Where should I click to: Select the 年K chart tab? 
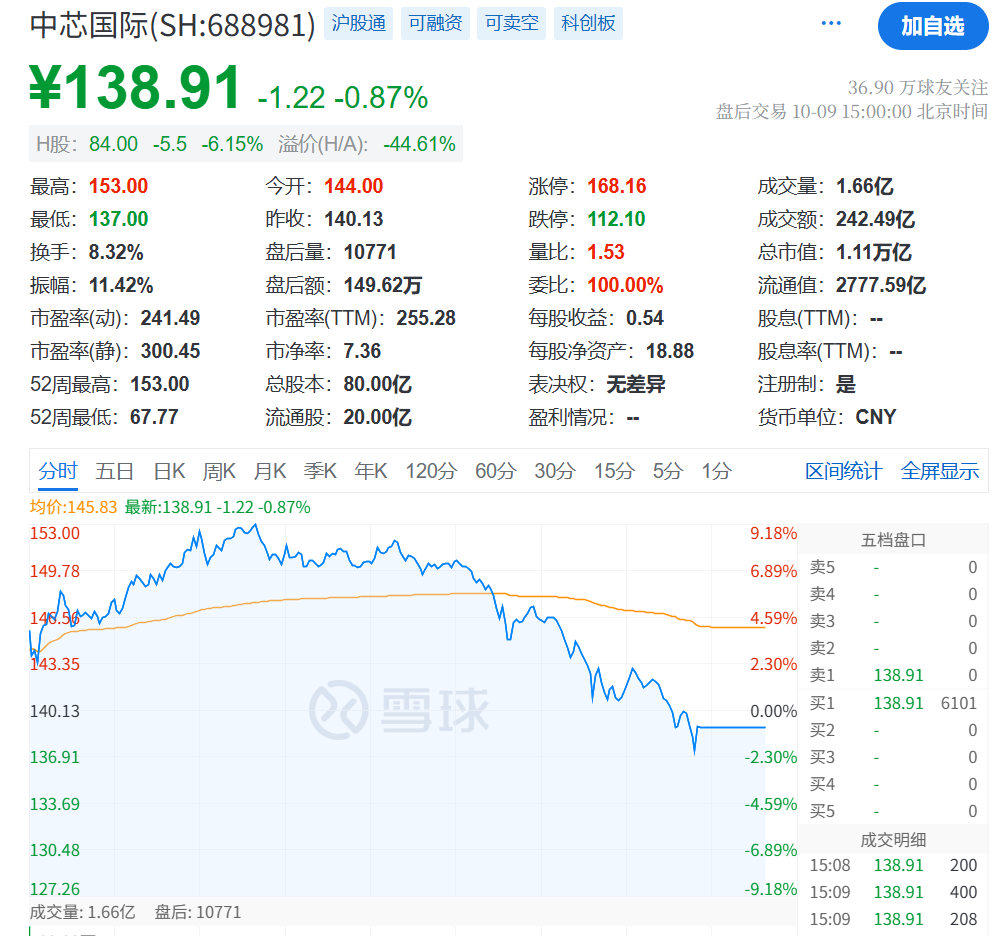coord(371,471)
